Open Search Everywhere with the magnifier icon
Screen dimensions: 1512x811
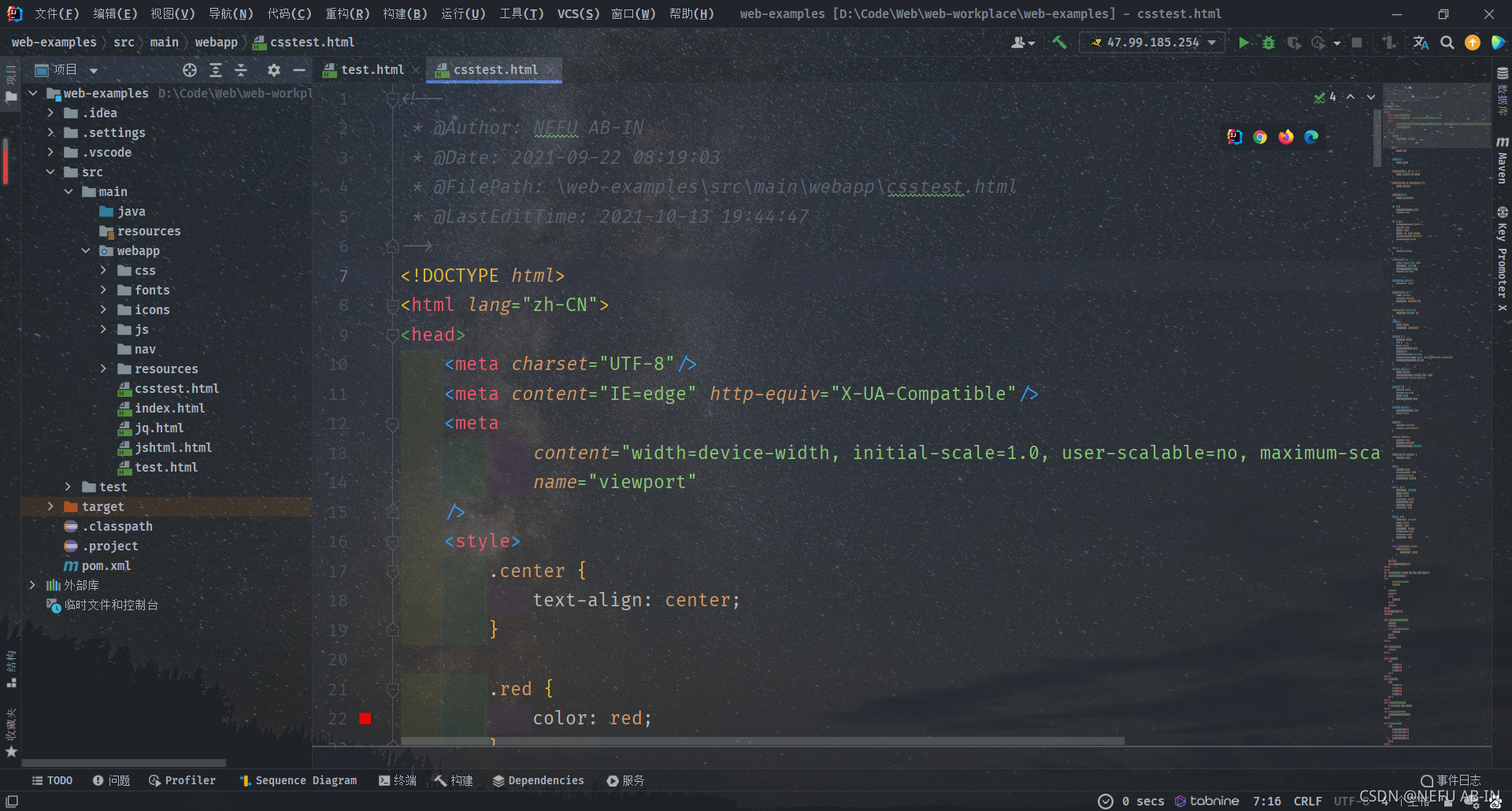1447,43
